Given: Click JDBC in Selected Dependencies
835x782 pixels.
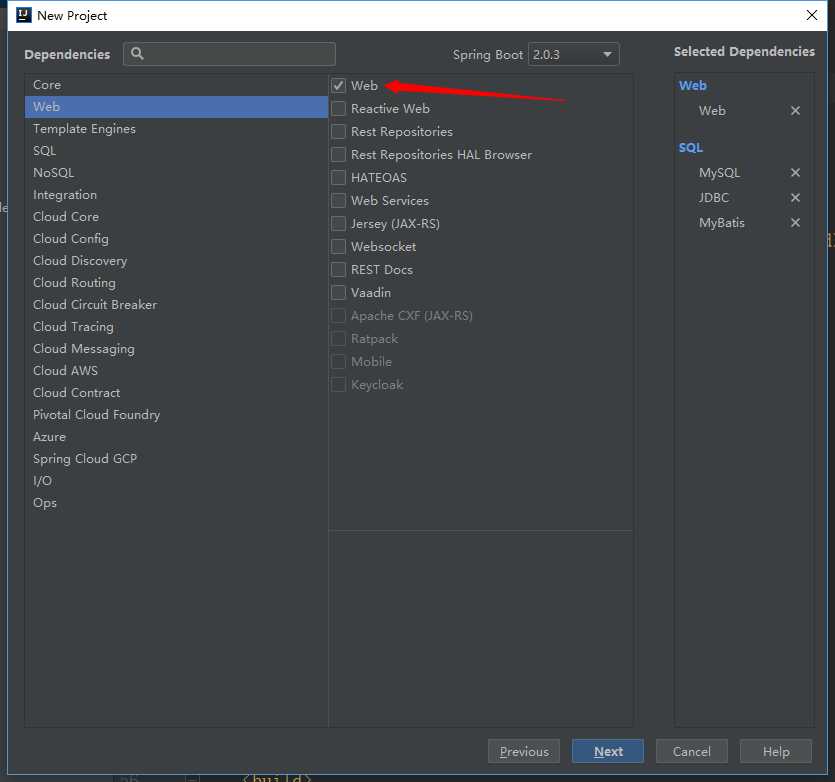Looking at the screenshot, I should point(714,198).
